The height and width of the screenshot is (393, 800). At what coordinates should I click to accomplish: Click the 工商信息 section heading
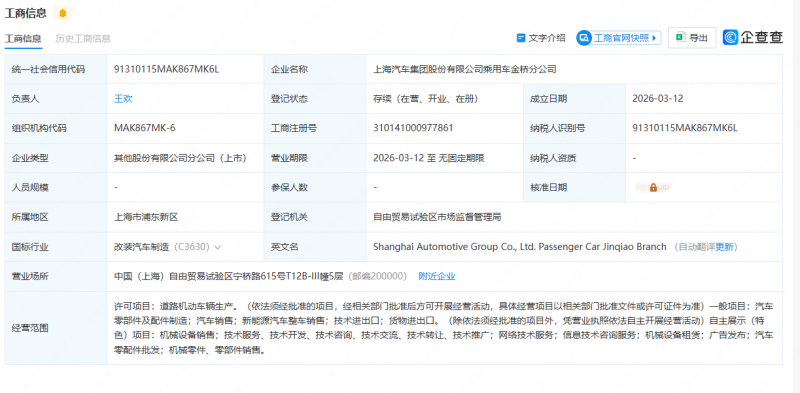(x=26, y=13)
